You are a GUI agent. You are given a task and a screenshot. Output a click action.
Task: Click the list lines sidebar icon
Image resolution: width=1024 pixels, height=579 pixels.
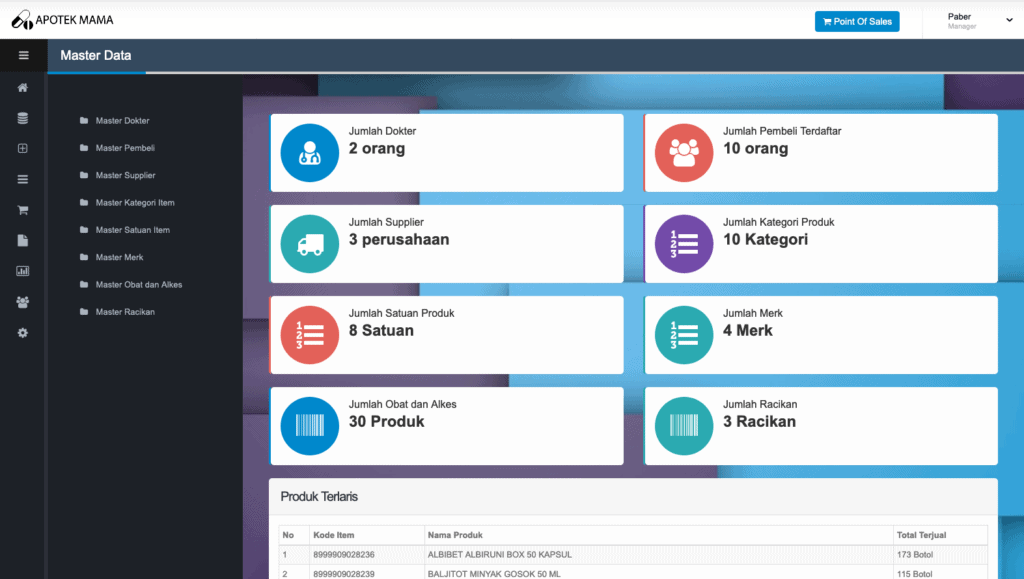23,180
